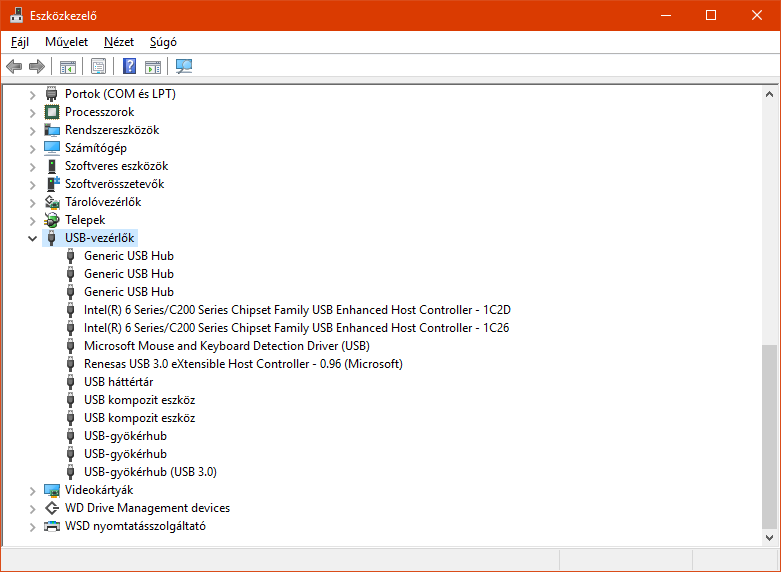Open the Properties toolbar icon

click(99, 66)
